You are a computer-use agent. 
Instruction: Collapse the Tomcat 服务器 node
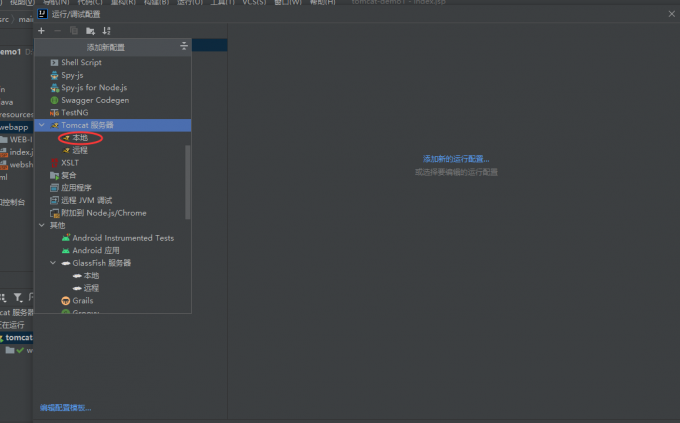point(42,125)
